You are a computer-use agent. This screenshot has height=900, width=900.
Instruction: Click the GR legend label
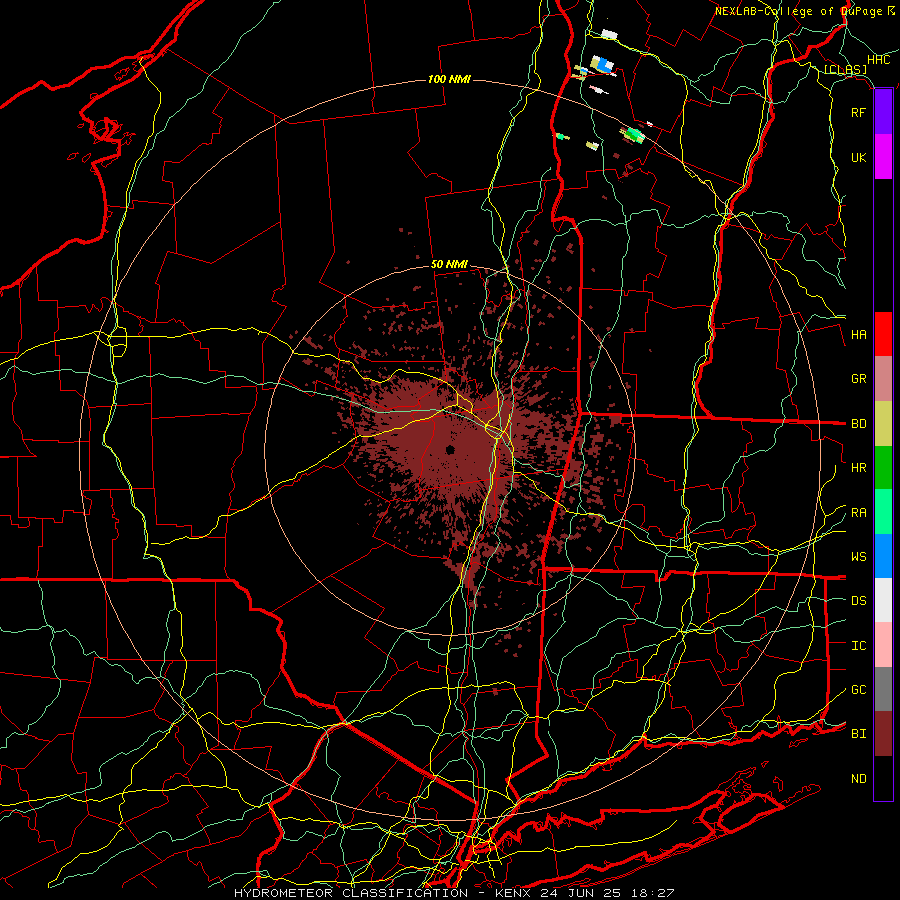click(859, 379)
